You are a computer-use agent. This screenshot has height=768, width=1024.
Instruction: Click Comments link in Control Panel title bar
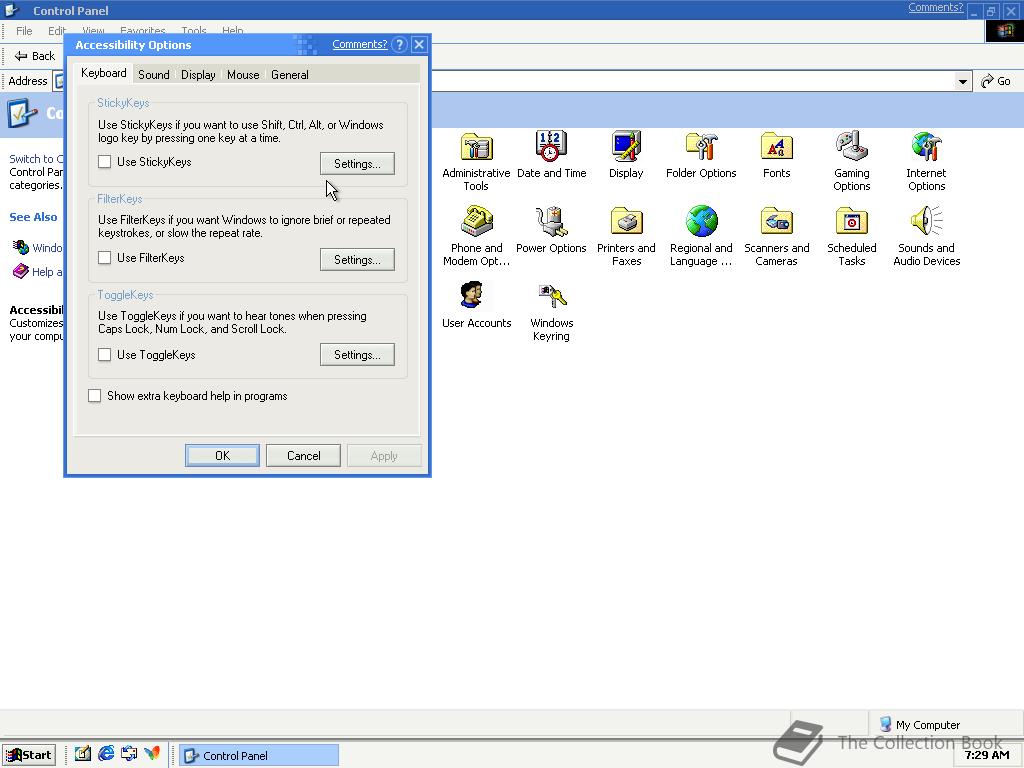coord(935,8)
